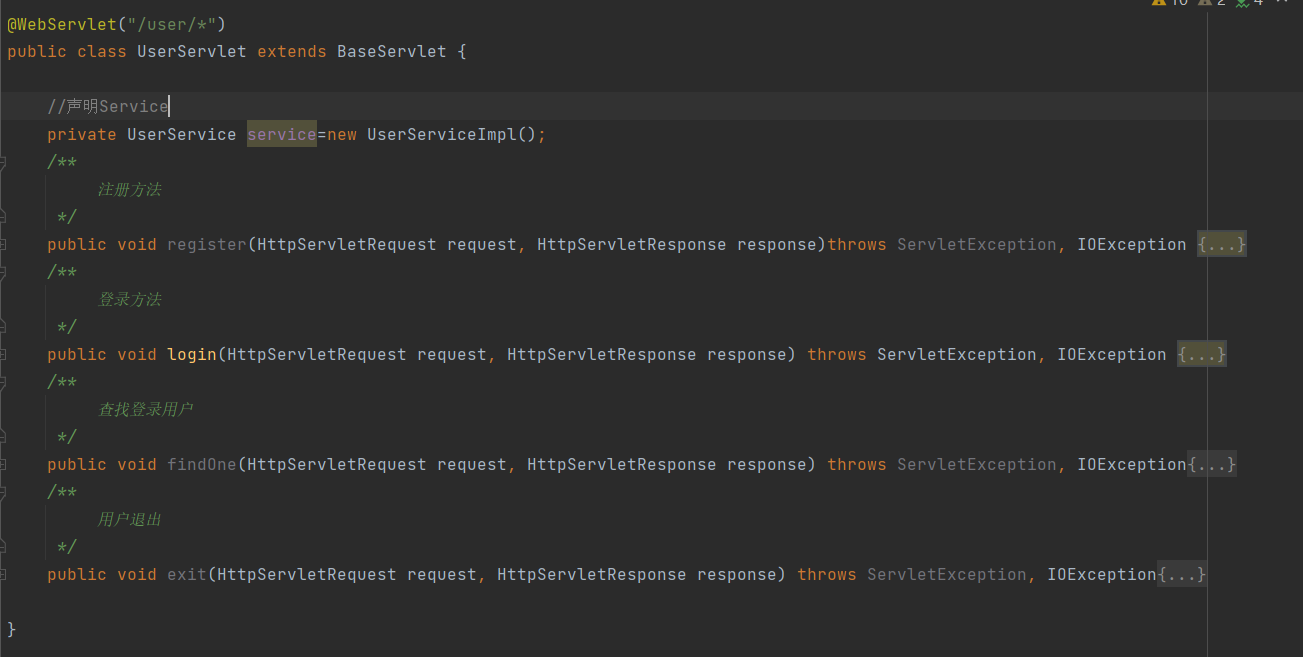Click the login method name
1303x657 pixels.
click(x=192, y=355)
